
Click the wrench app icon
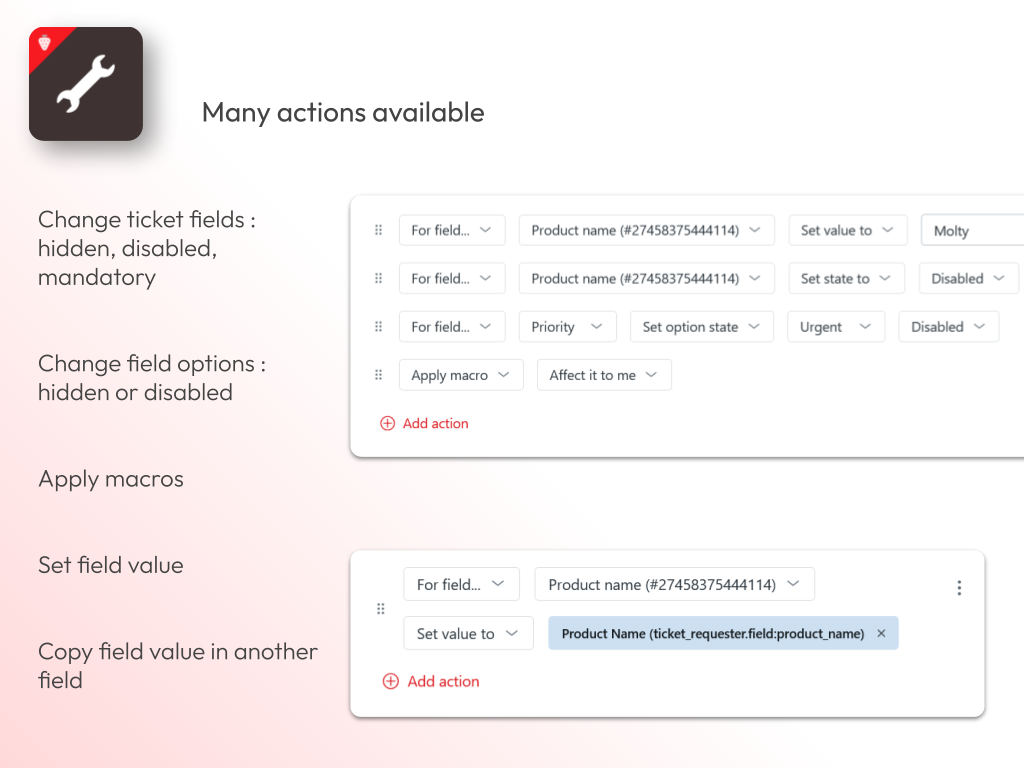tap(86, 84)
